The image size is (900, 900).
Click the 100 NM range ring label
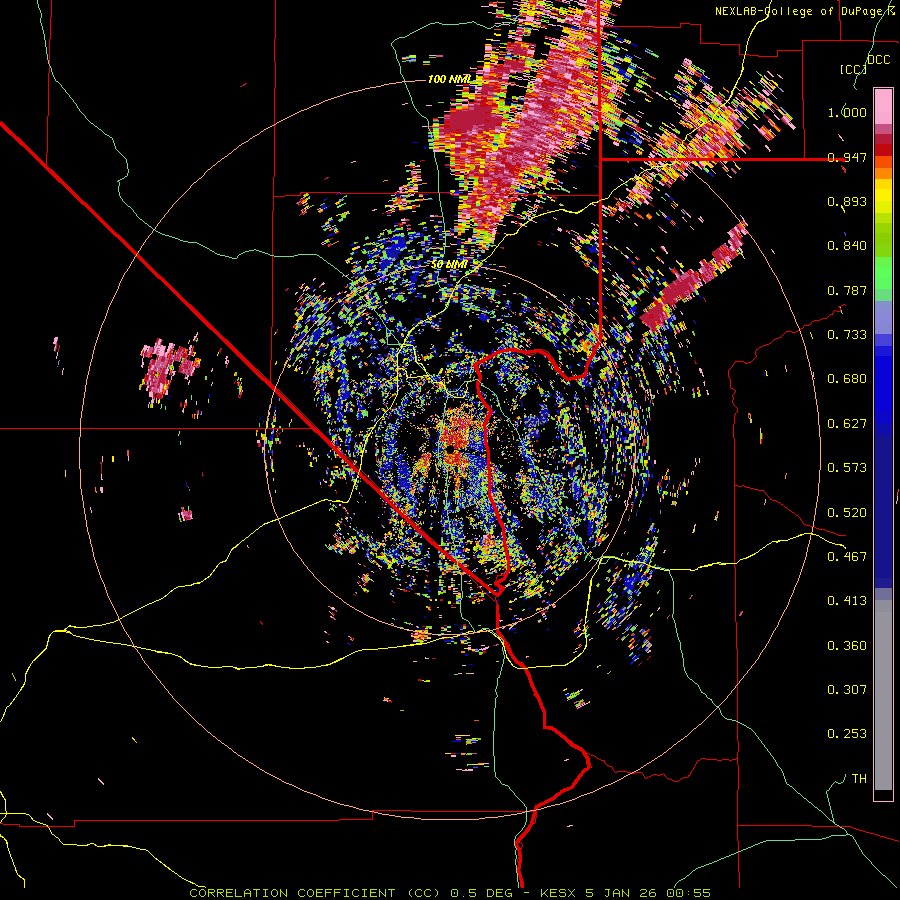[x=449, y=79]
